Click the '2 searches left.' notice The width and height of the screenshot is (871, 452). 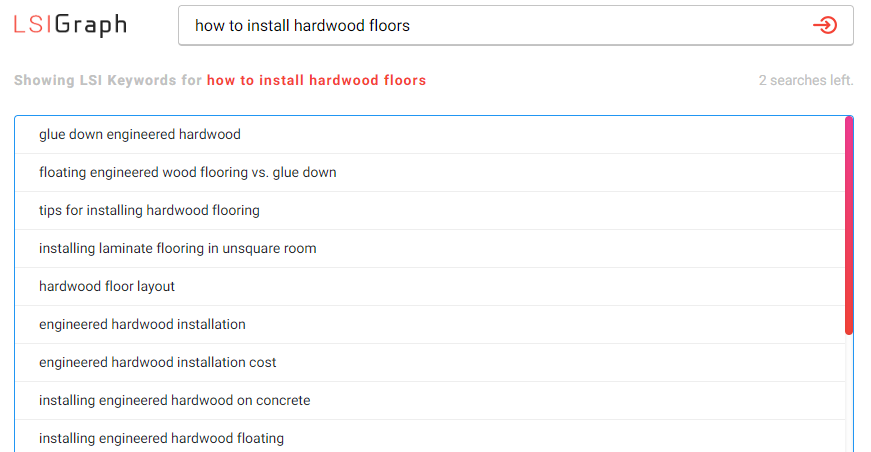tap(805, 81)
